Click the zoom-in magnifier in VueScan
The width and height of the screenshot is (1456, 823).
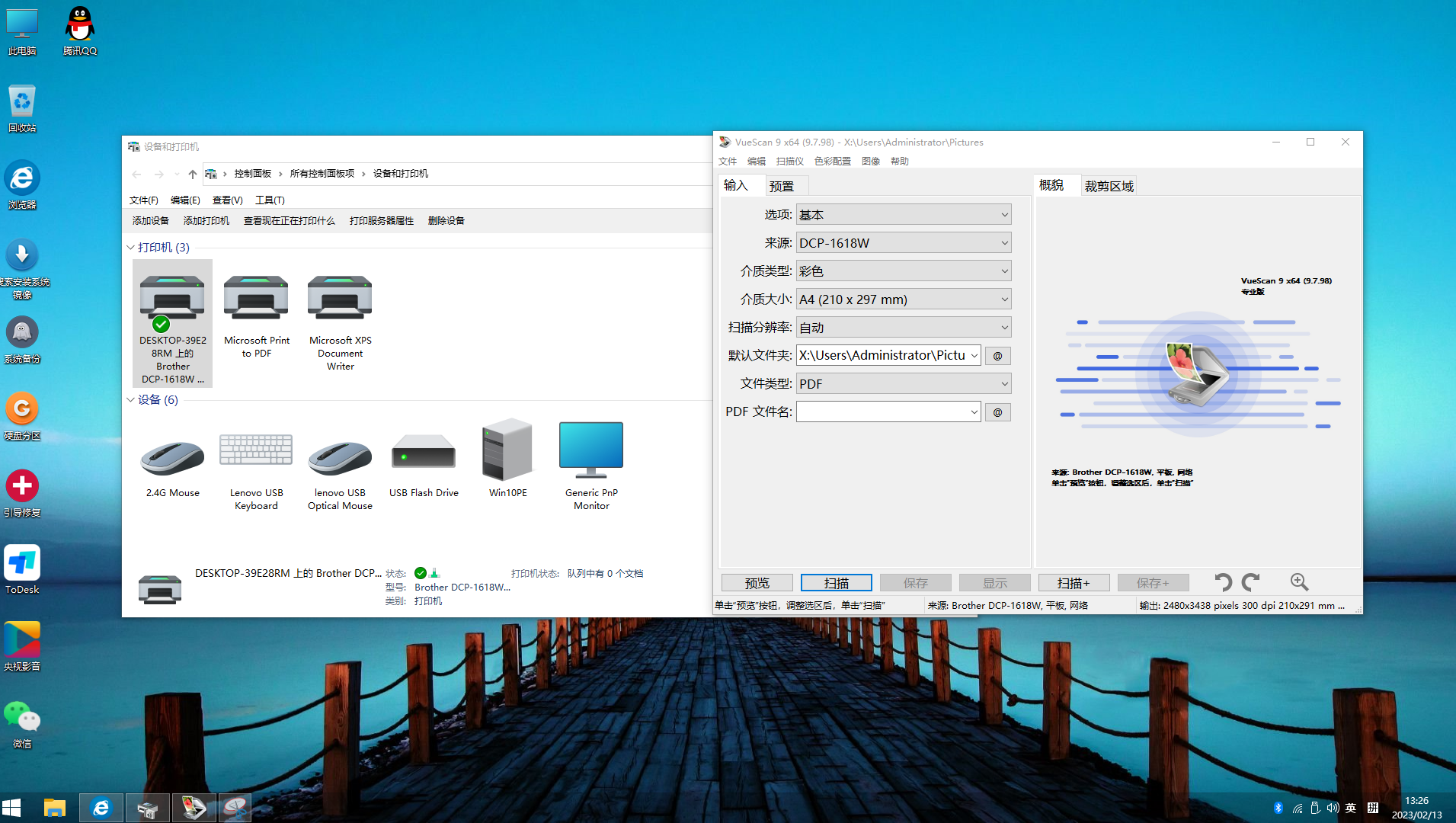tap(1299, 583)
